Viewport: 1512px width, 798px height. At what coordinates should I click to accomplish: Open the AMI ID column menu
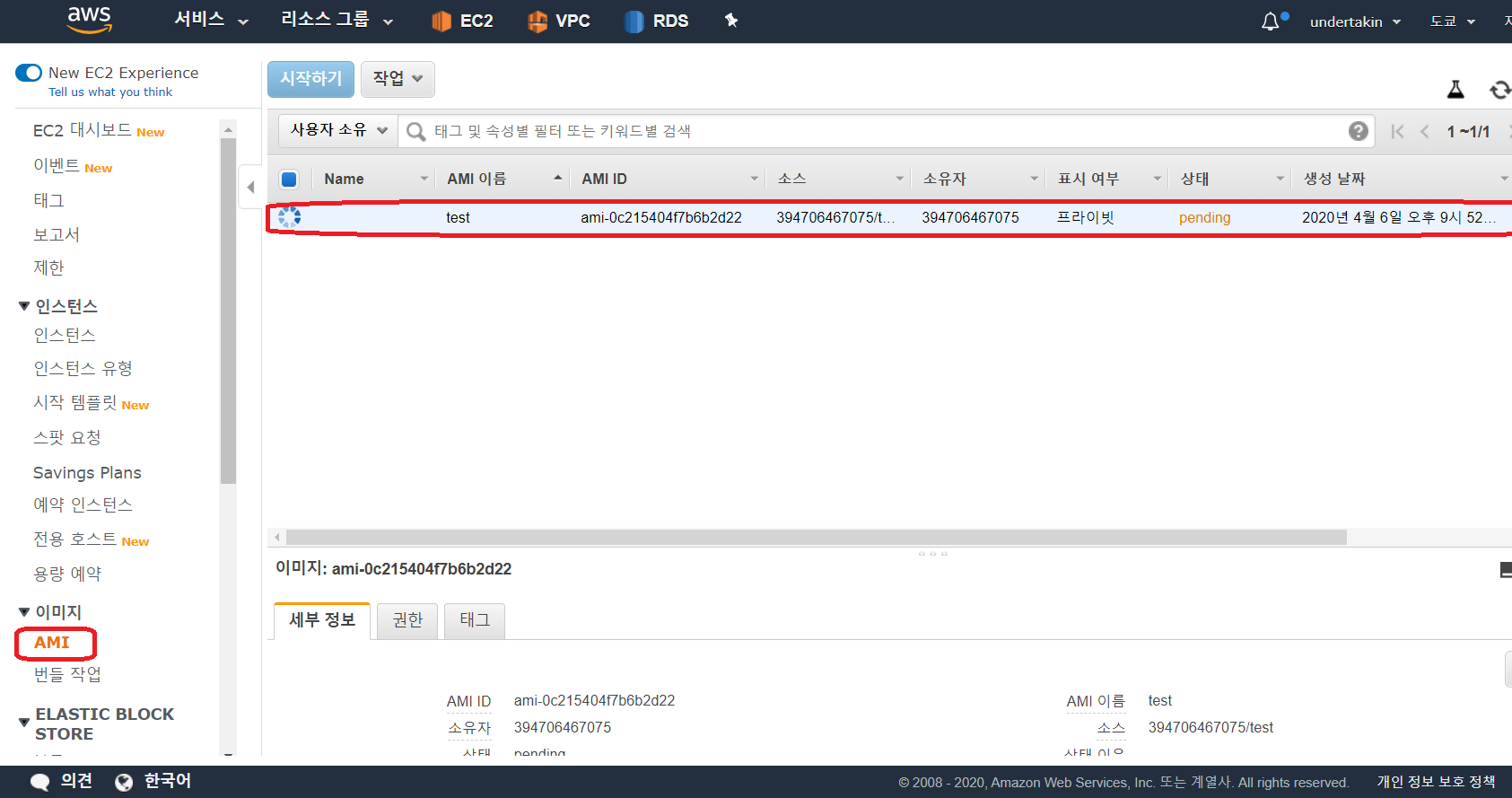pos(754,179)
